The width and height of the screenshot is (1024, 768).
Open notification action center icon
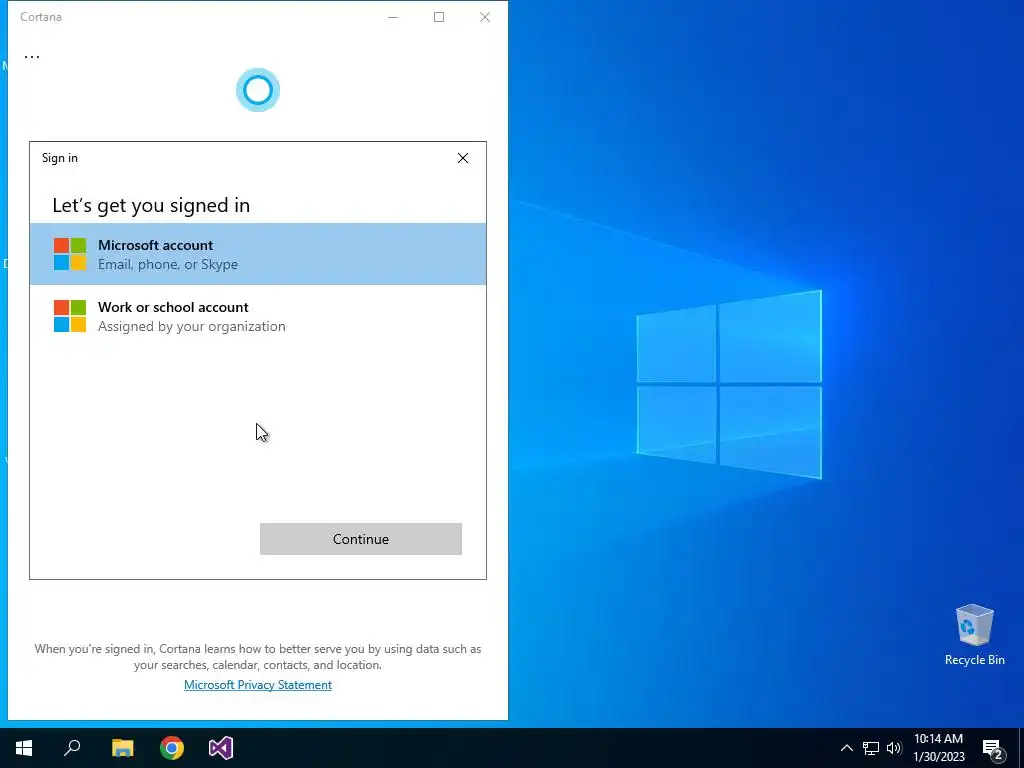pyautogui.click(x=993, y=750)
